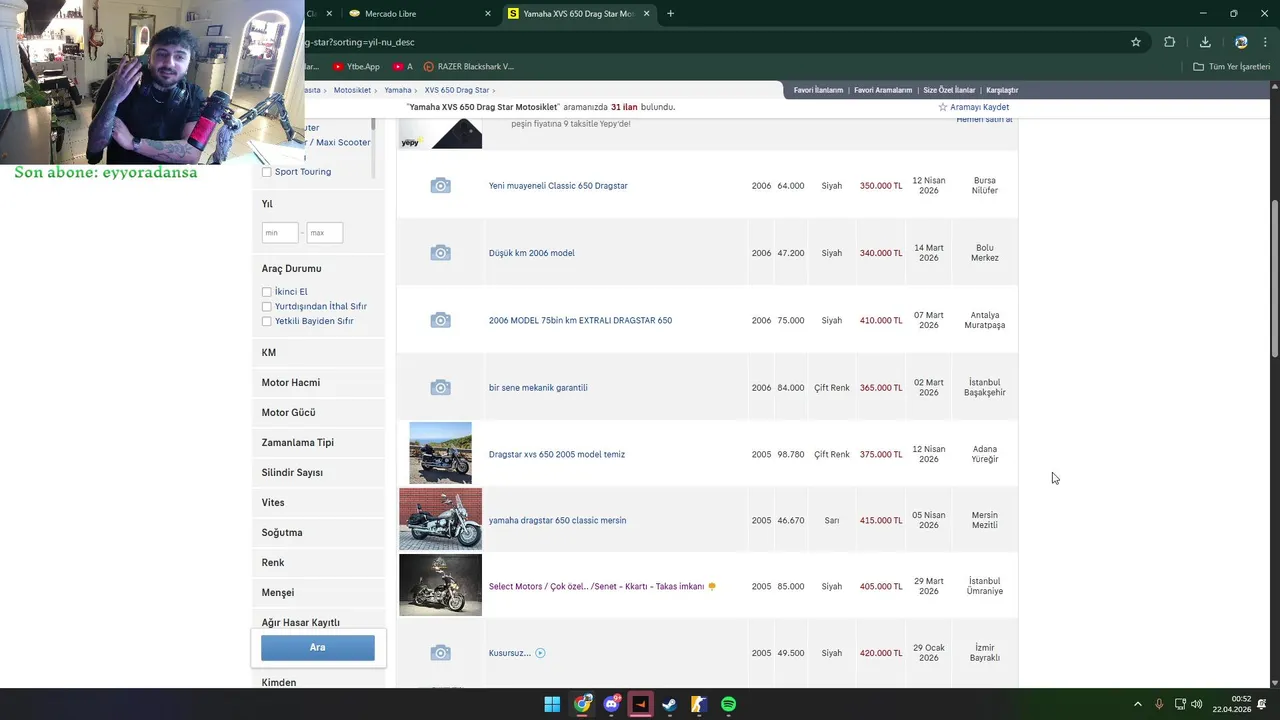The height and width of the screenshot is (720, 1280).
Task: Open Favori İlanlarım menu
Action: point(818,90)
